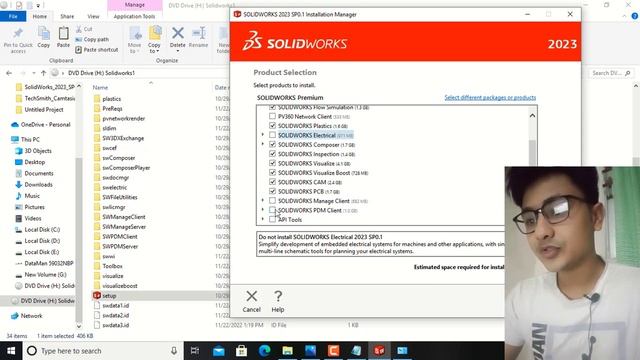Launch Microsoft Edge from taskbar

(264, 351)
